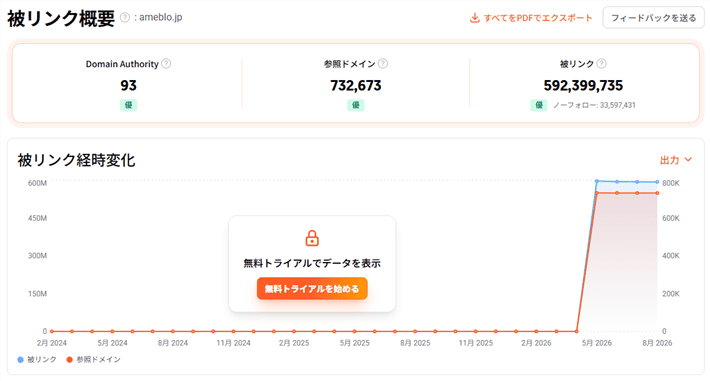Screen dimensions: 710x381
Task: Open help icon next to Domain Authority
Action: click(166, 64)
